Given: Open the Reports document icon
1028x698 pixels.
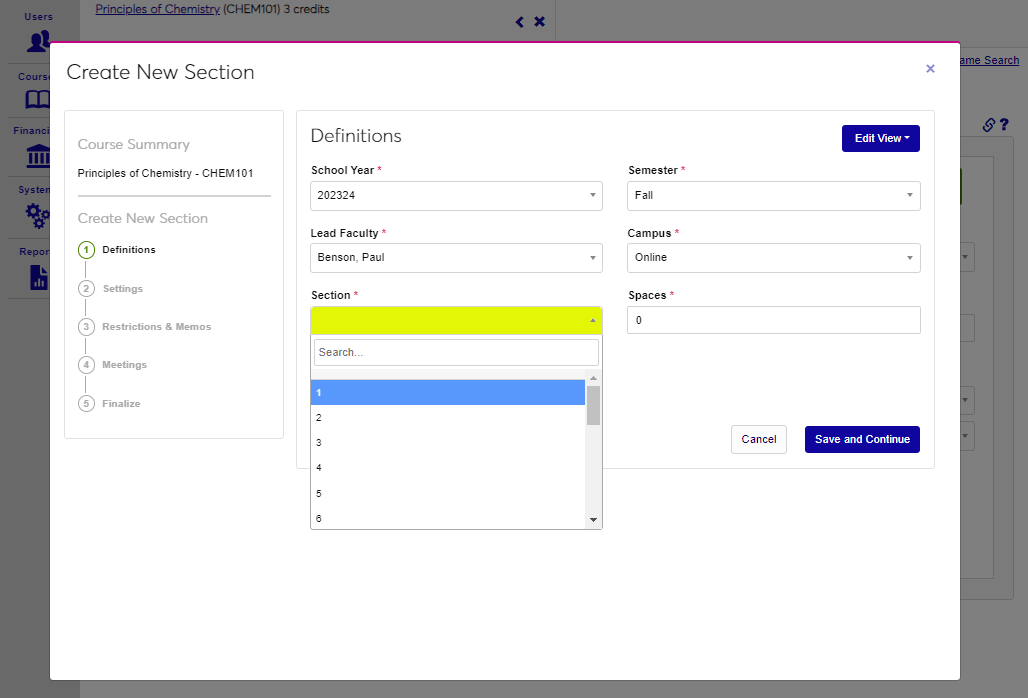Looking at the screenshot, I should coord(38,276).
